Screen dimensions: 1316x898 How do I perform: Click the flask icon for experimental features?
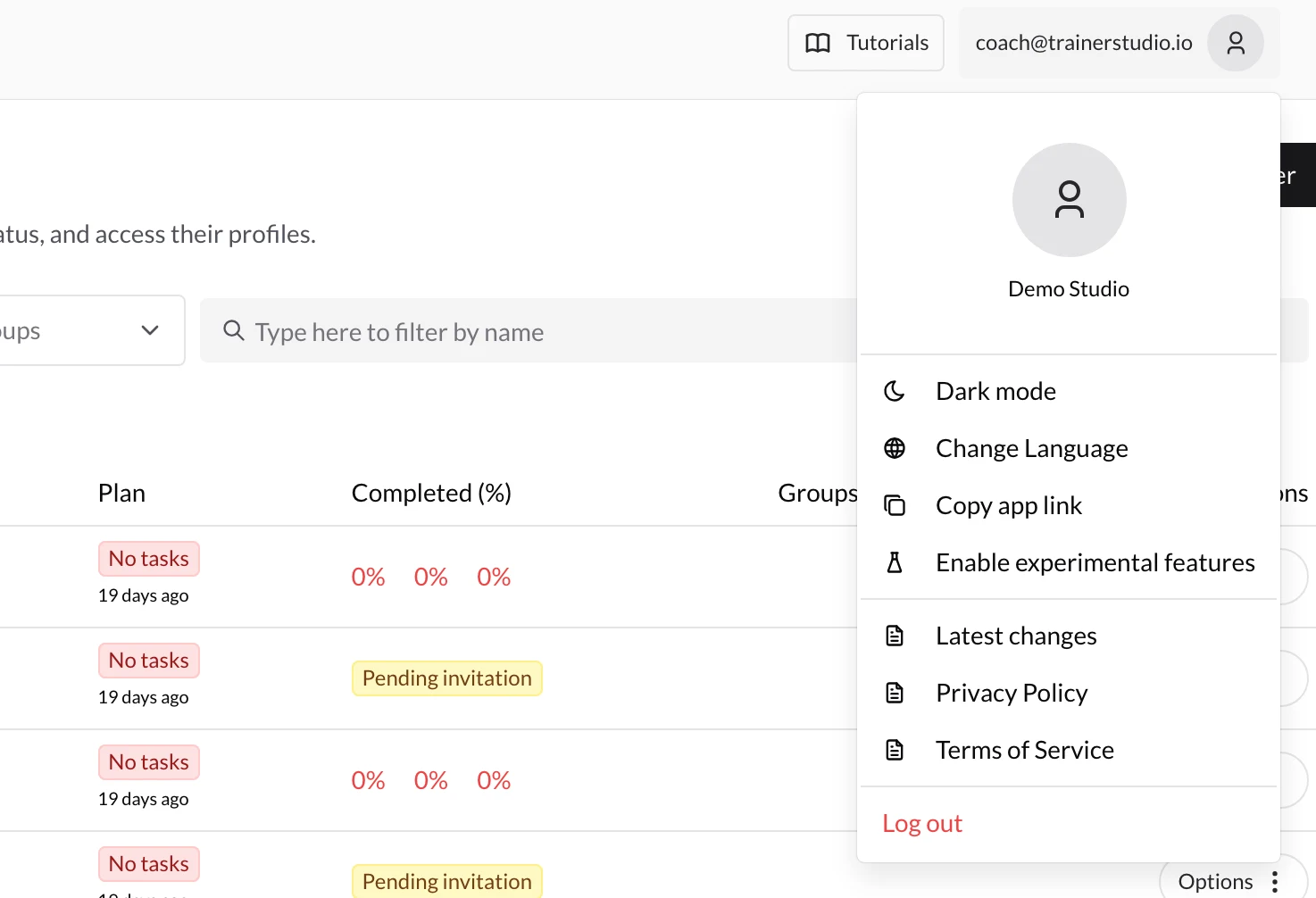click(x=895, y=562)
